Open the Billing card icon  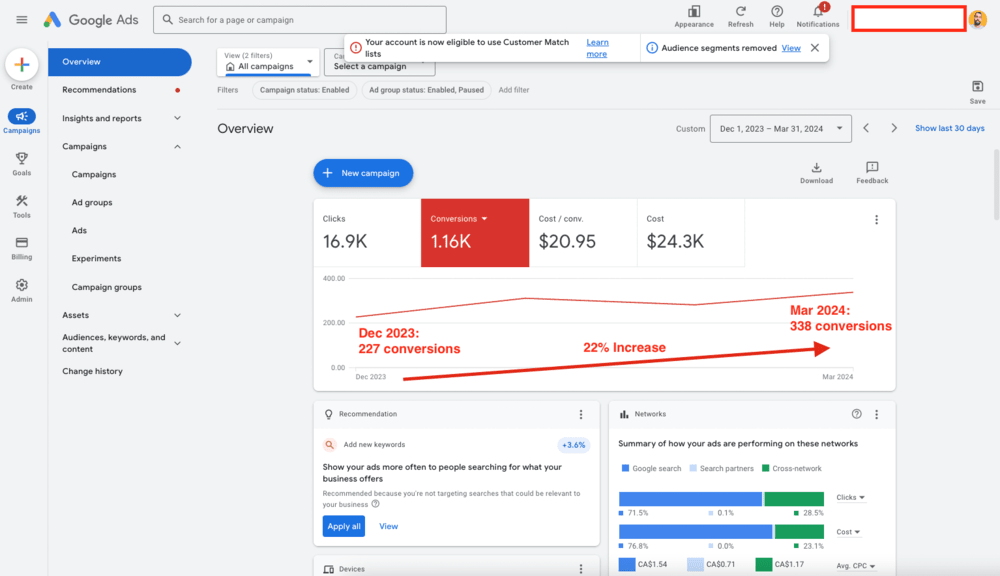[x=22, y=244]
